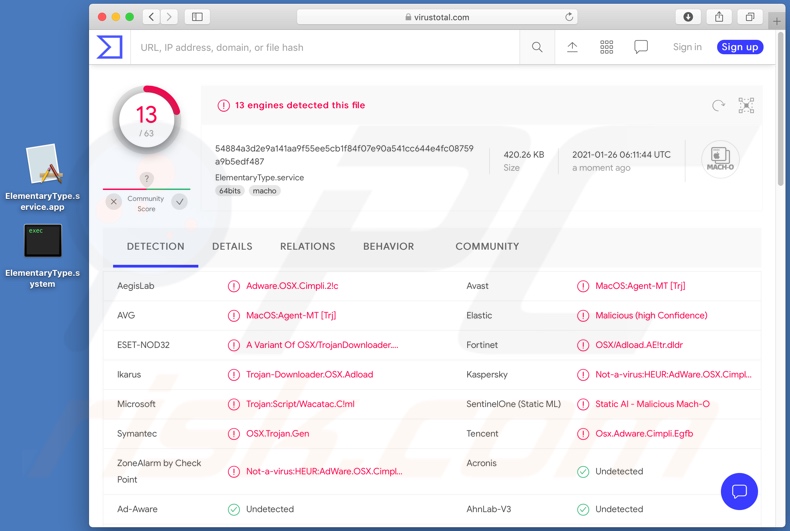The height and width of the screenshot is (531, 790).
Task: Open the BEHAVIOR tab
Action: (388, 246)
